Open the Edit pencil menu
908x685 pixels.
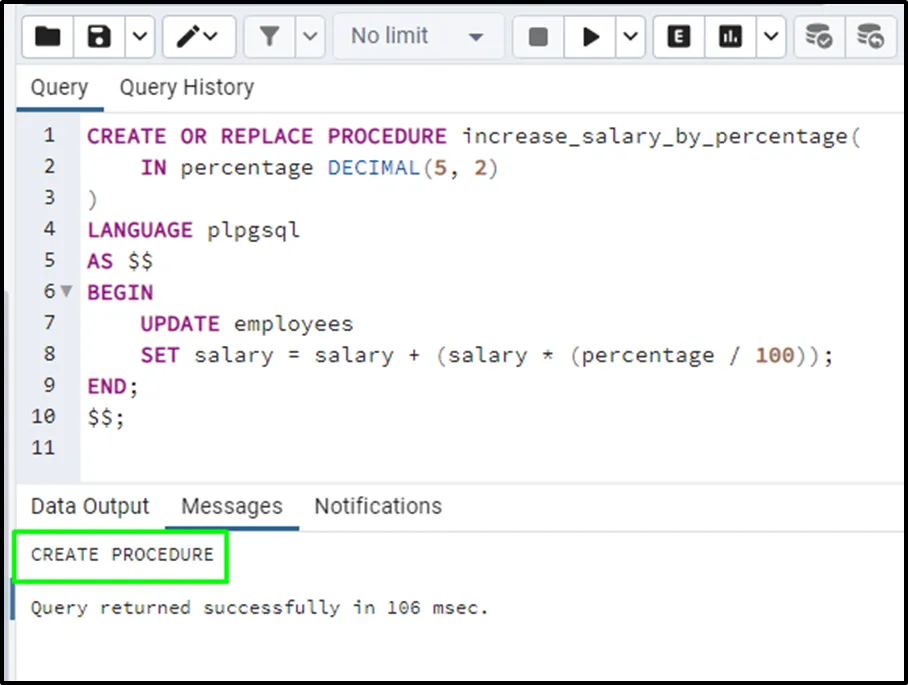pyautogui.click(x=198, y=37)
